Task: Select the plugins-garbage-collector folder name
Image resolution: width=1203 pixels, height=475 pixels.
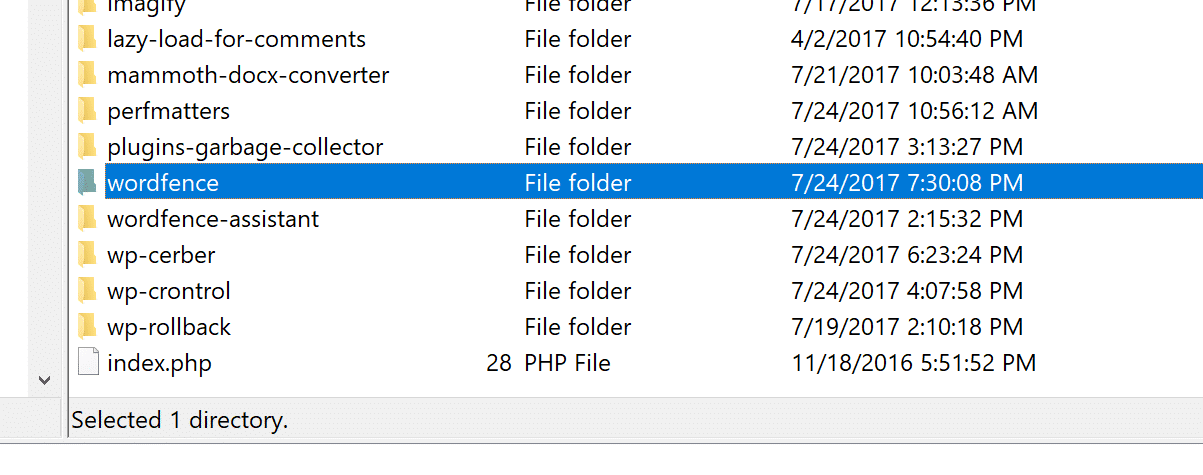Action: tap(245, 148)
